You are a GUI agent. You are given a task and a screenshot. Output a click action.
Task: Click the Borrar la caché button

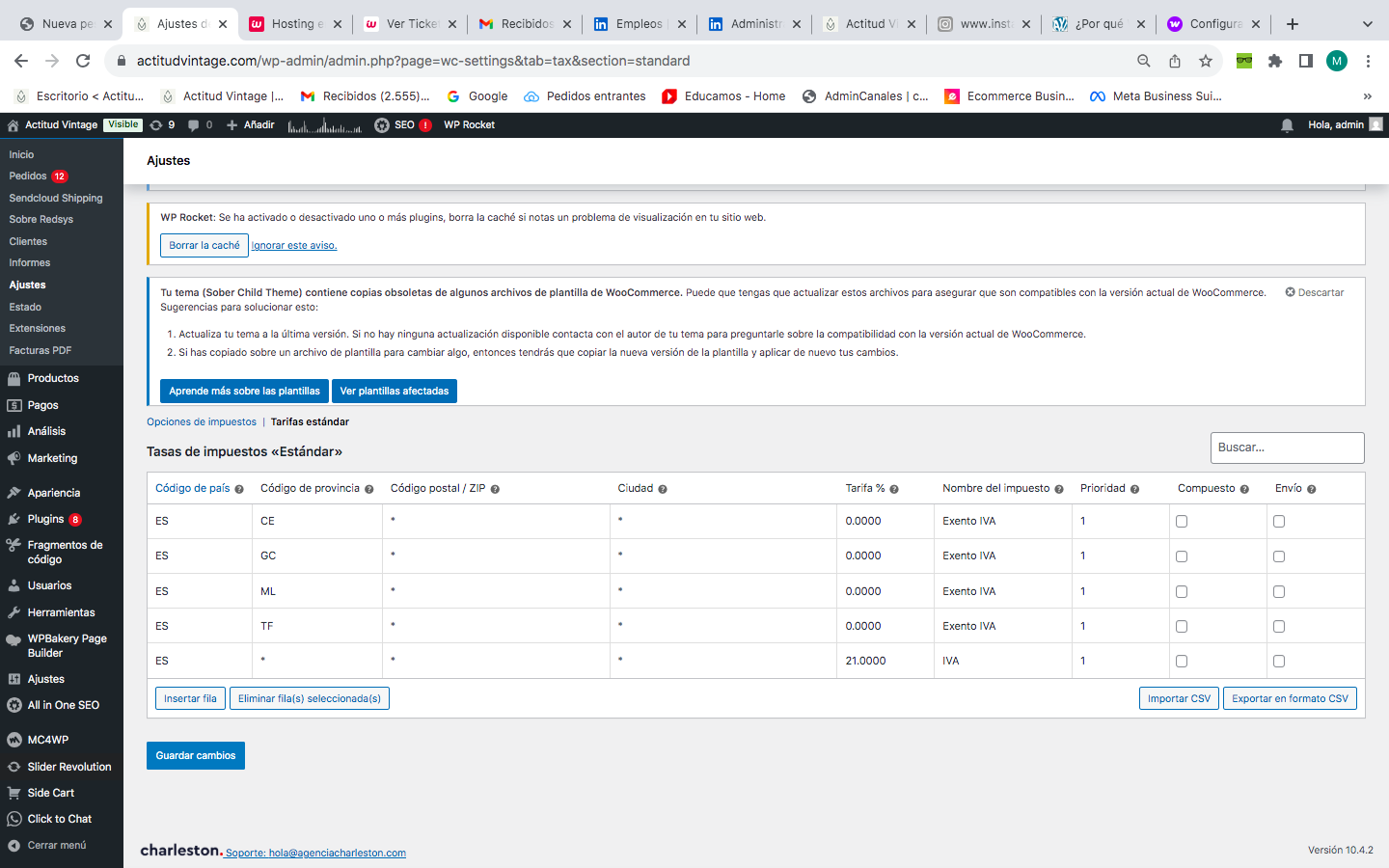click(x=204, y=246)
